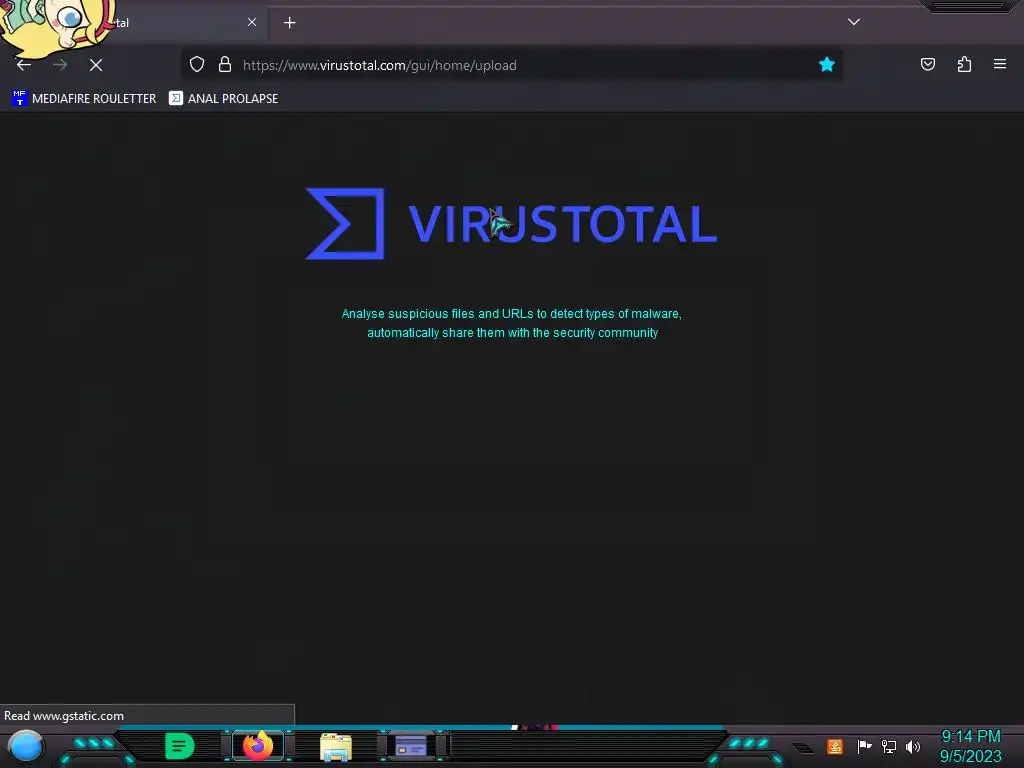
Task: Go back to the previous page
Action: click(x=24, y=65)
